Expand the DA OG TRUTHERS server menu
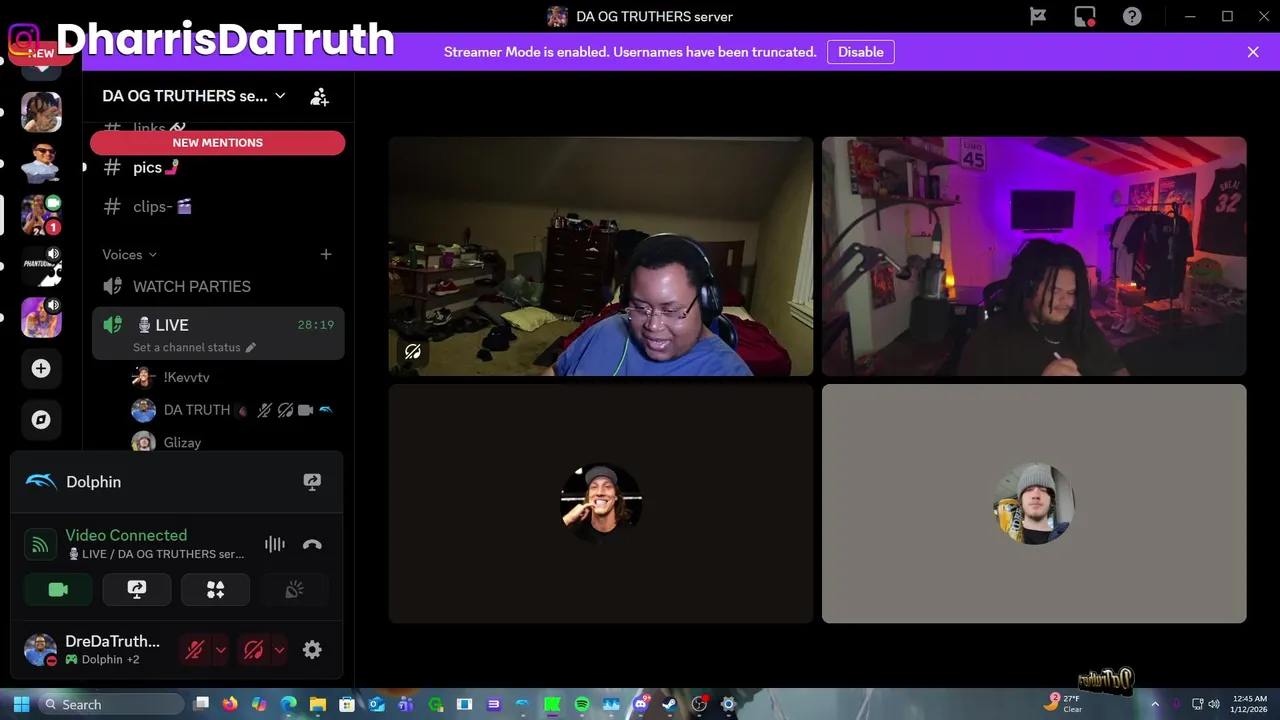This screenshot has height=720, width=1280. click(194, 96)
